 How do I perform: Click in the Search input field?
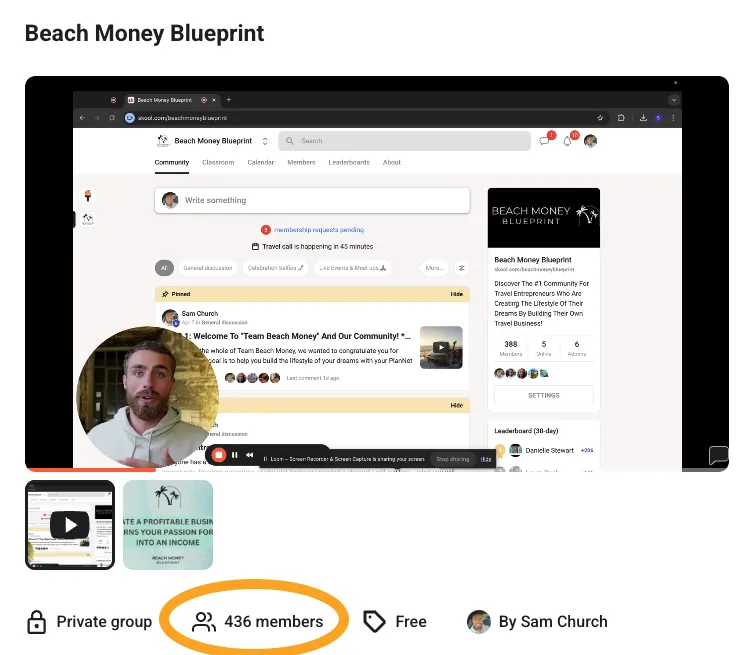[404, 141]
